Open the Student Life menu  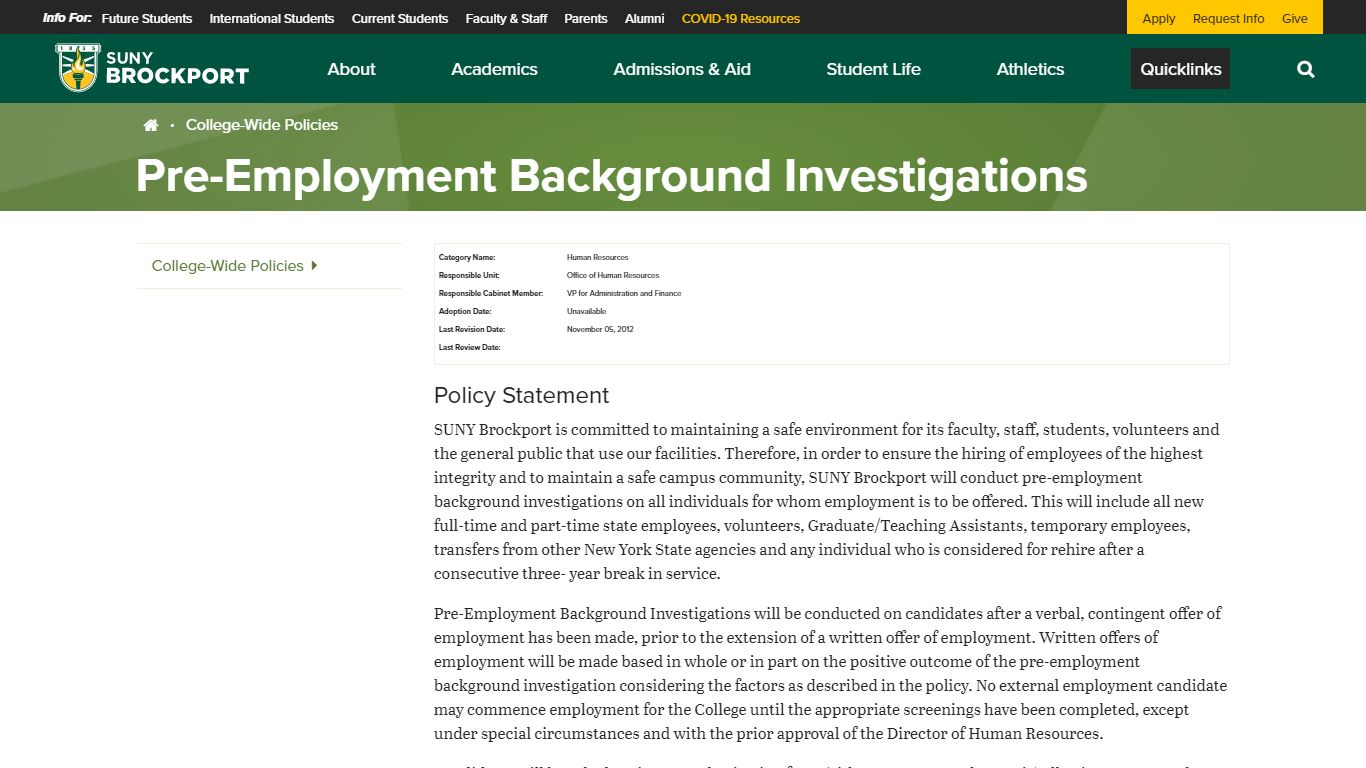tap(873, 69)
